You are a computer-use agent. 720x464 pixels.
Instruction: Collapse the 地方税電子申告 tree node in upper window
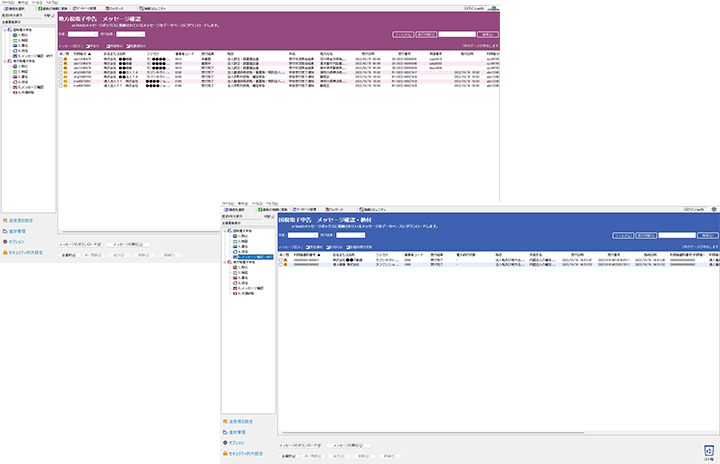4,59
